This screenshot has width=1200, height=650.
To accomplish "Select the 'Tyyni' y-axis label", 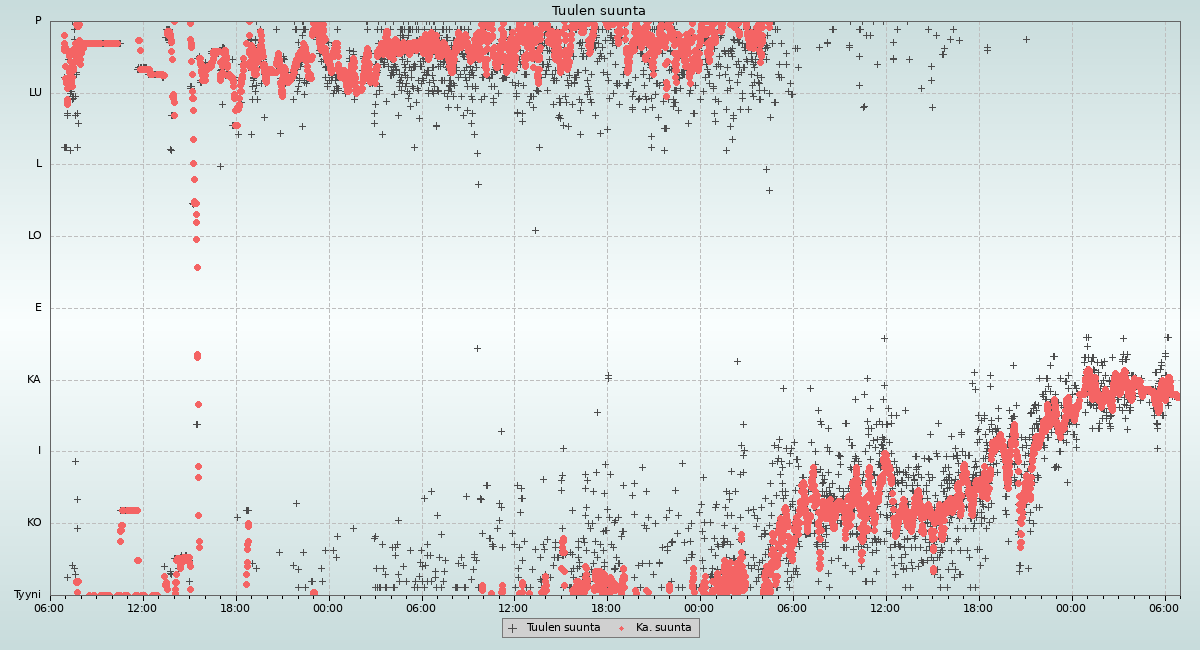I will click(x=27, y=595).
